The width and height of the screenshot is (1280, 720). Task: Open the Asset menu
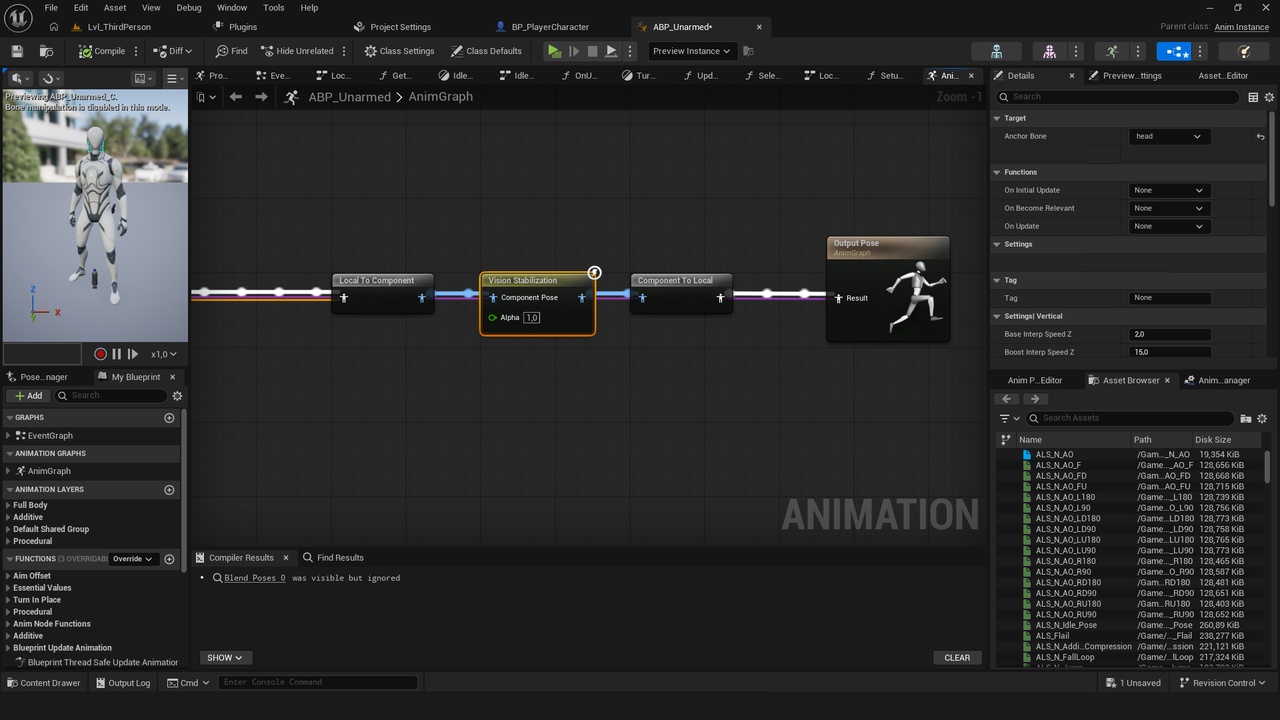point(115,7)
